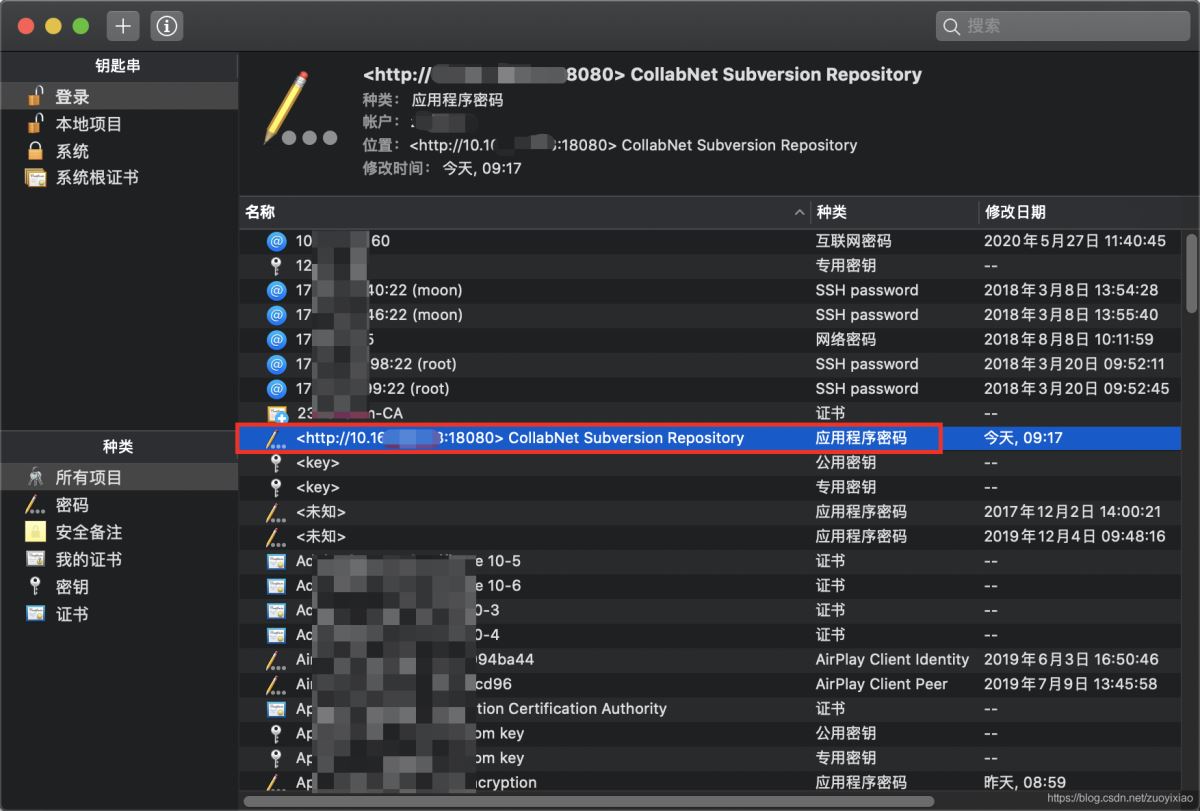Screen dimensions: 1200x811
Task: Click pencil icon of <未知> 2019年12月4日 row
Action: pos(277,536)
